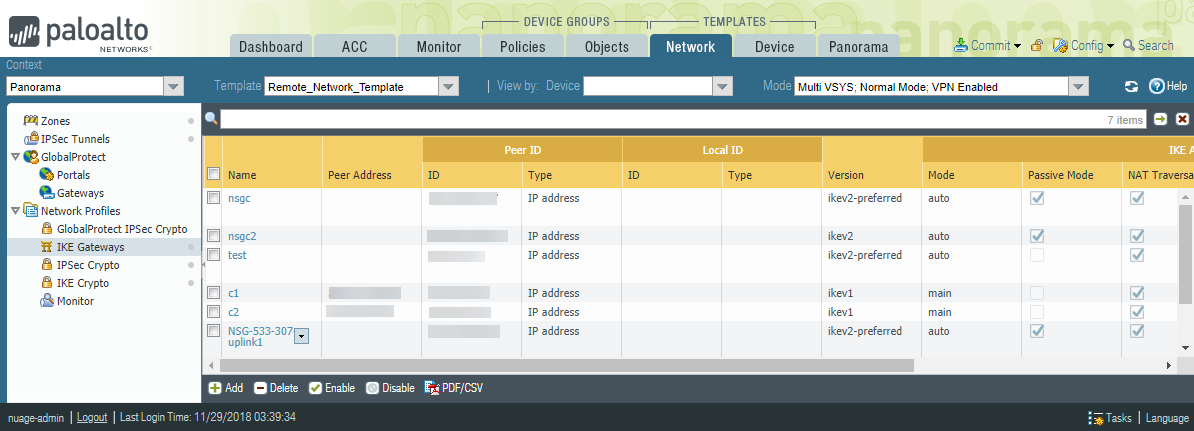Check the c2 row checkbox

pos(214,312)
